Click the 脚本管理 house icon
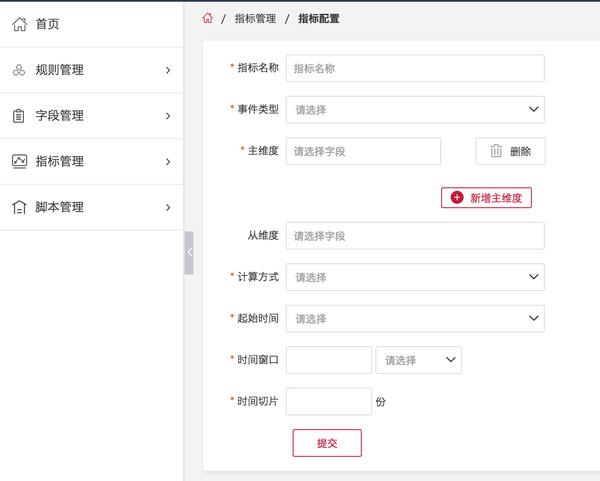Screen dimensions: 600x481 (19, 207)
